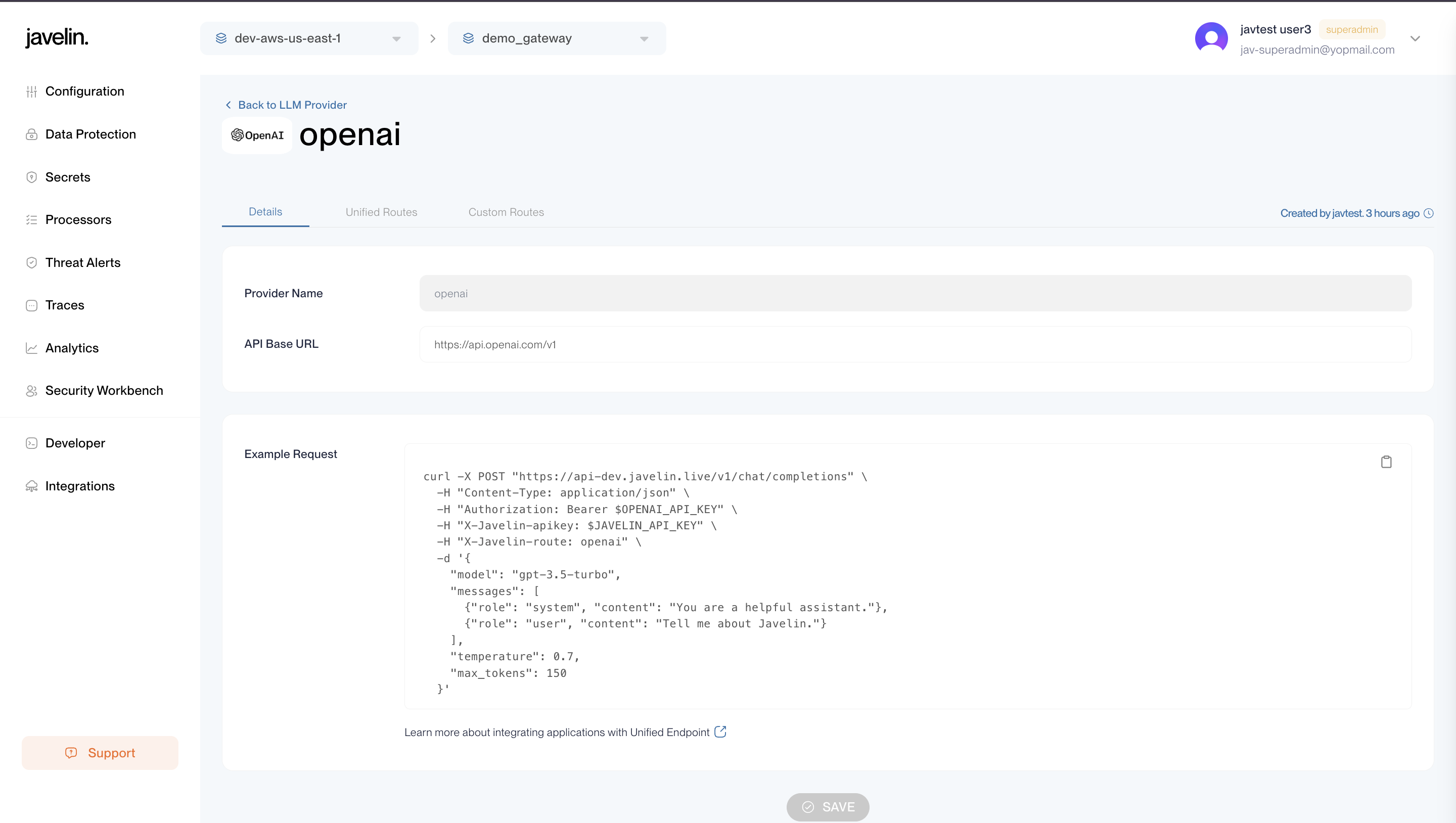The width and height of the screenshot is (1456, 823).
Task: Click the Secrets shield icon
Action: click(x=32, y=177)
